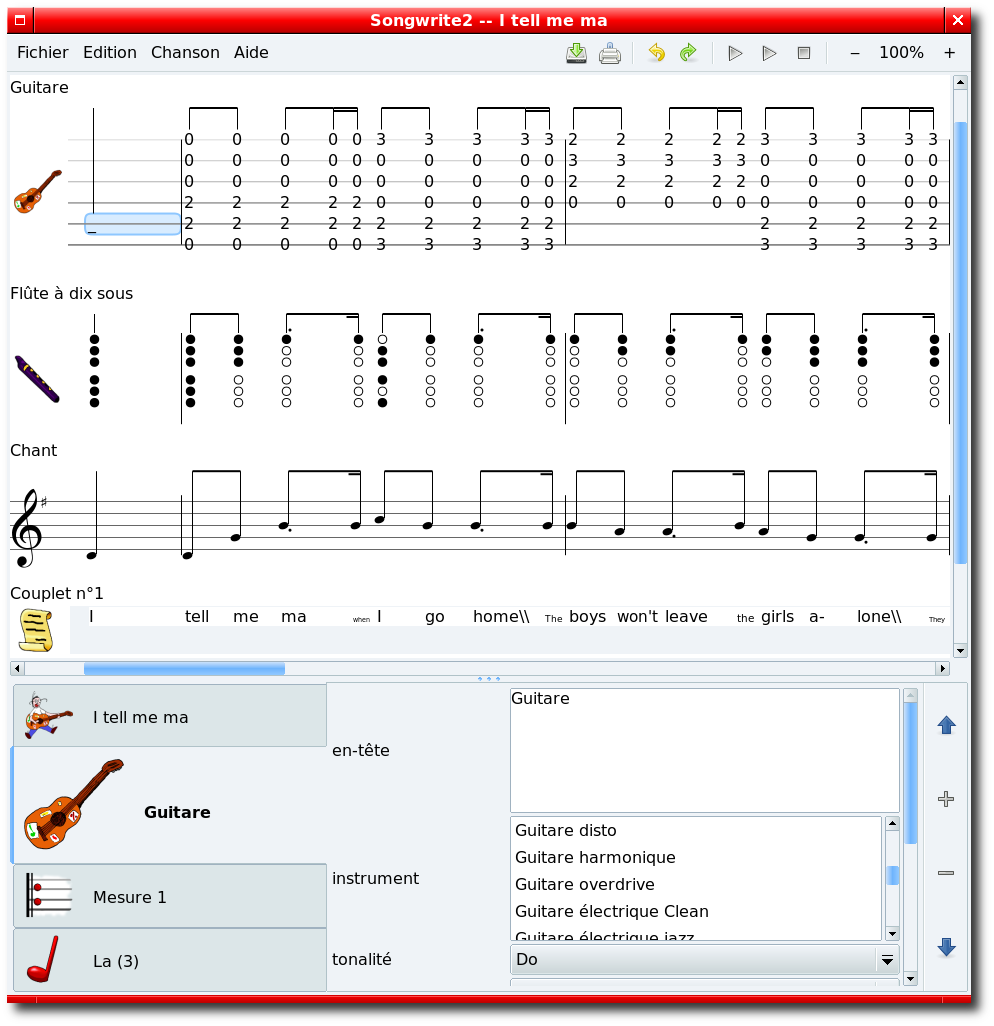Click the properties panel scroll-down arrow

click(x=910, y=979)
